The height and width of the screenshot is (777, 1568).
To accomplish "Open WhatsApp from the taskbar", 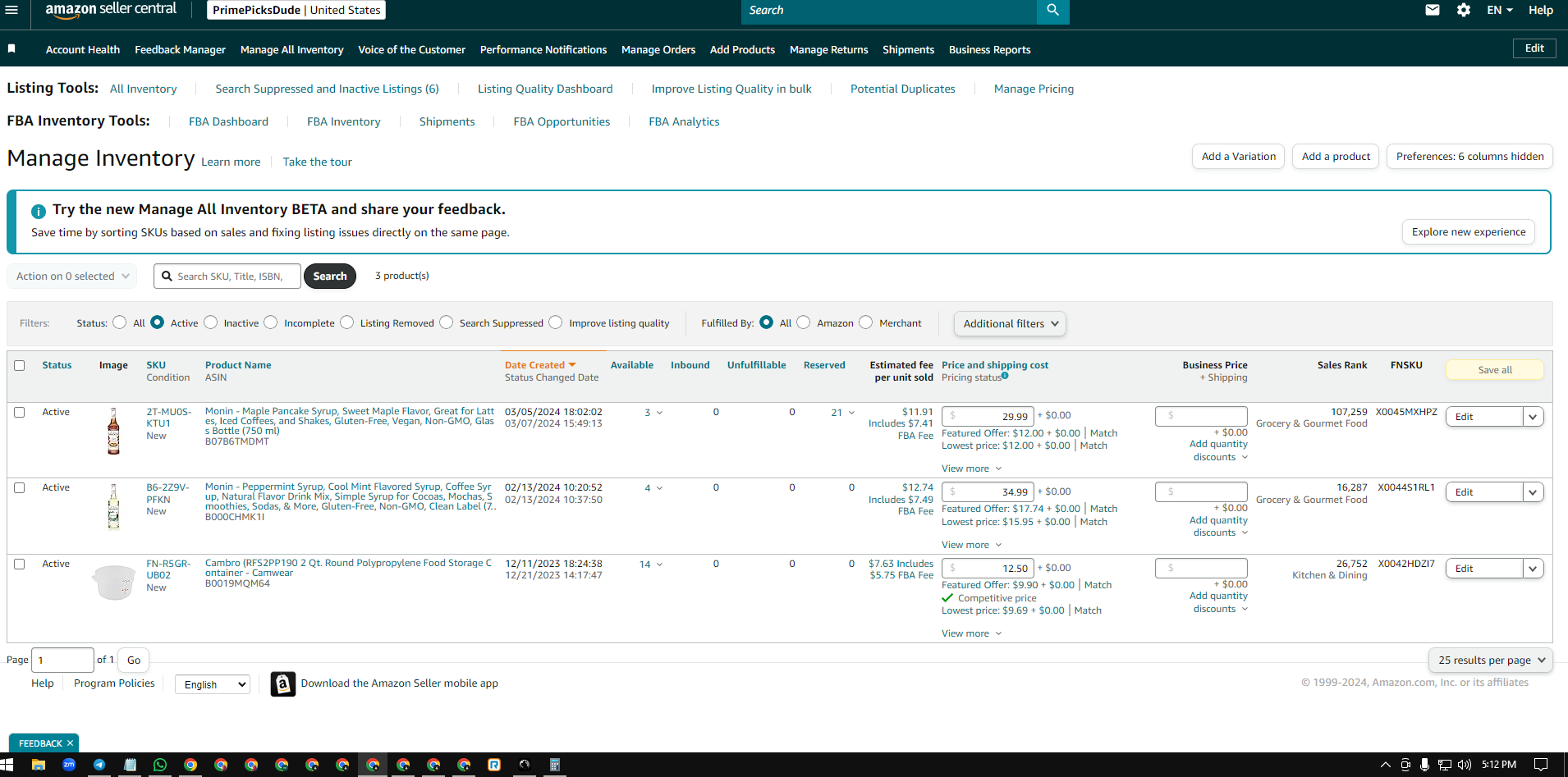I will tap(160, 765).
